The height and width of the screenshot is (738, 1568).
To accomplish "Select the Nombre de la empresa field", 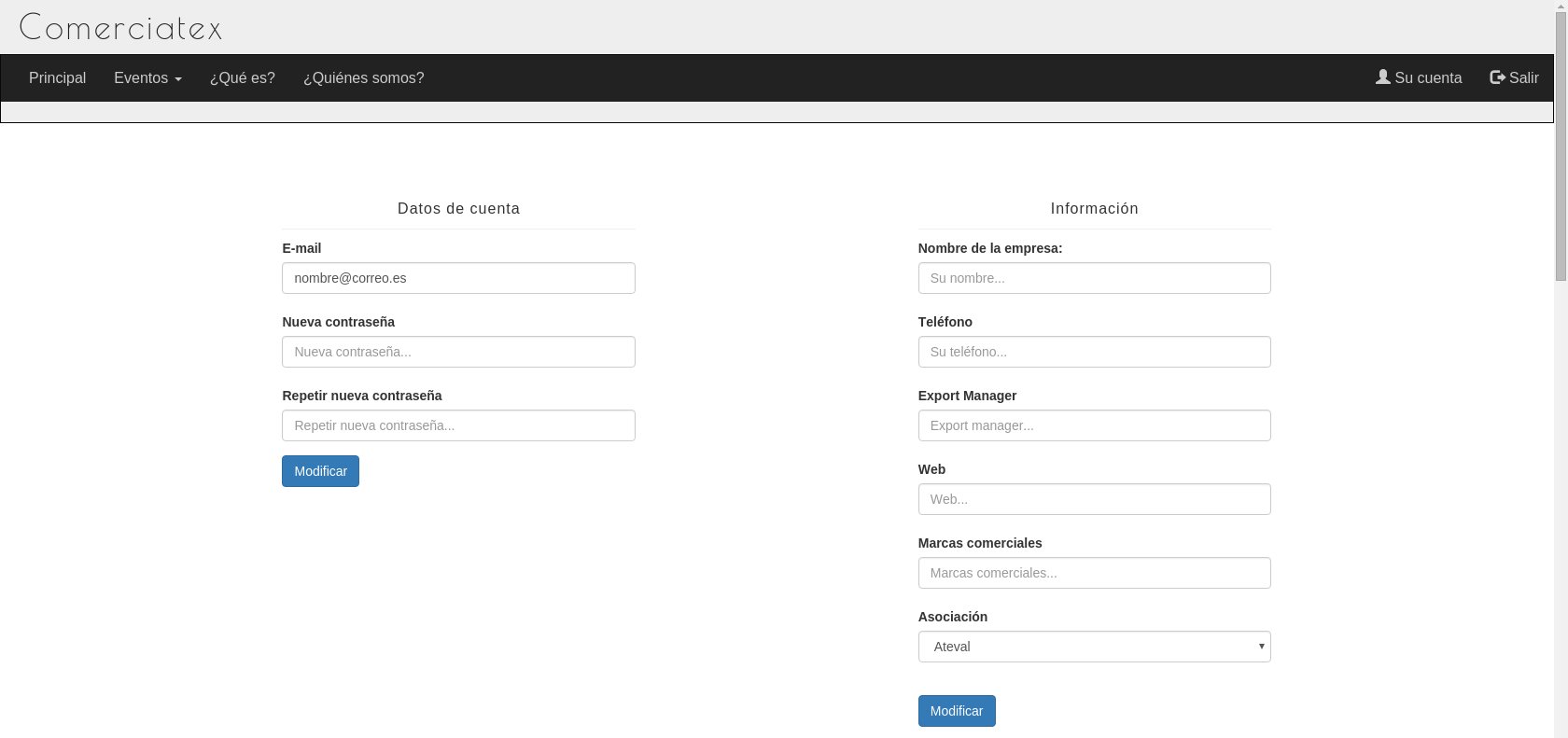I will pos(1094,278).
